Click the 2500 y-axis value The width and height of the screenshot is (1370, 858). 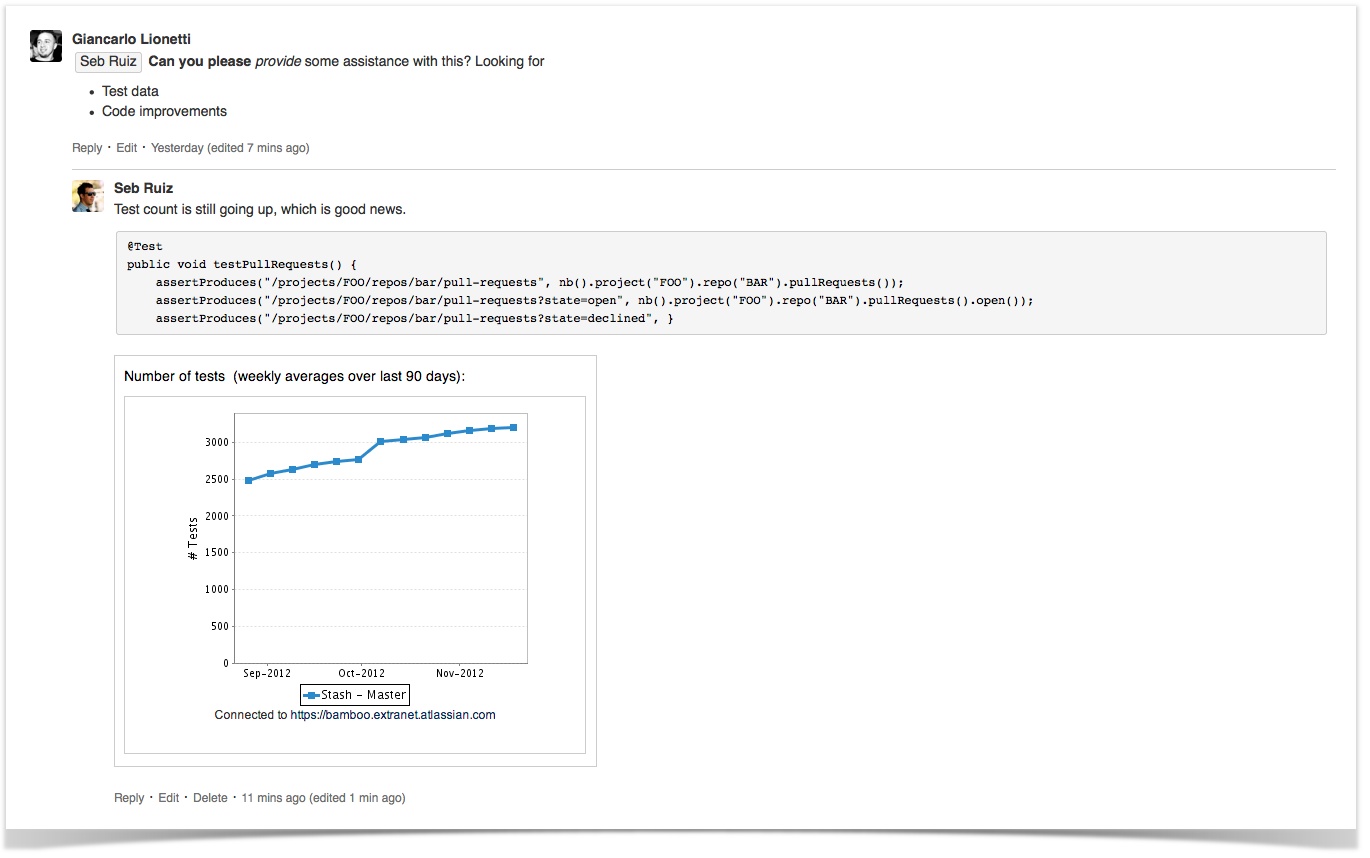pyautogui.click(x=217, y=479)
